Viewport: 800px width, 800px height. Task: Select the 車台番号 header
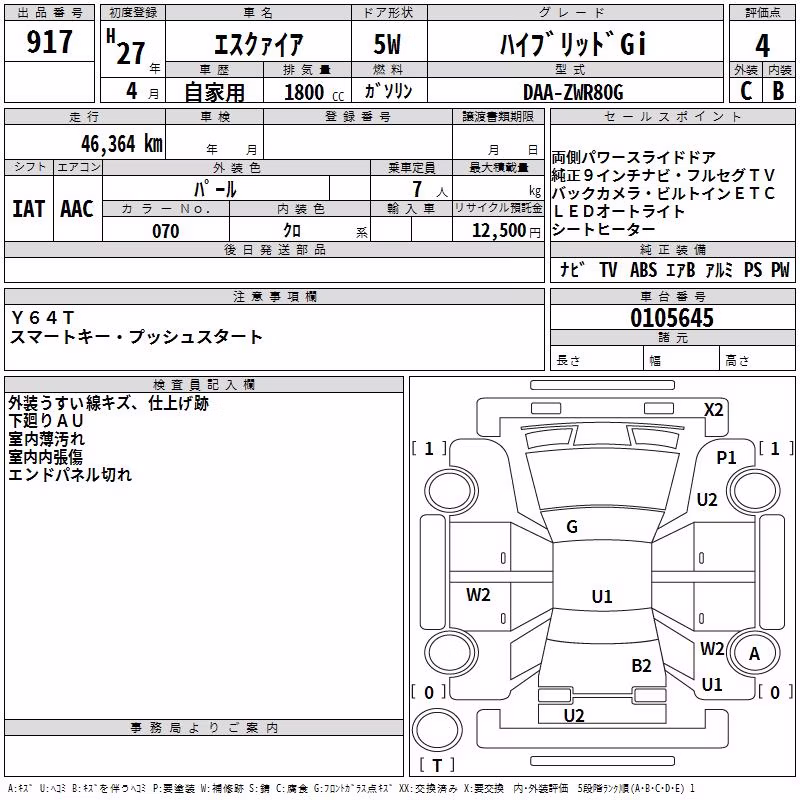672,296
